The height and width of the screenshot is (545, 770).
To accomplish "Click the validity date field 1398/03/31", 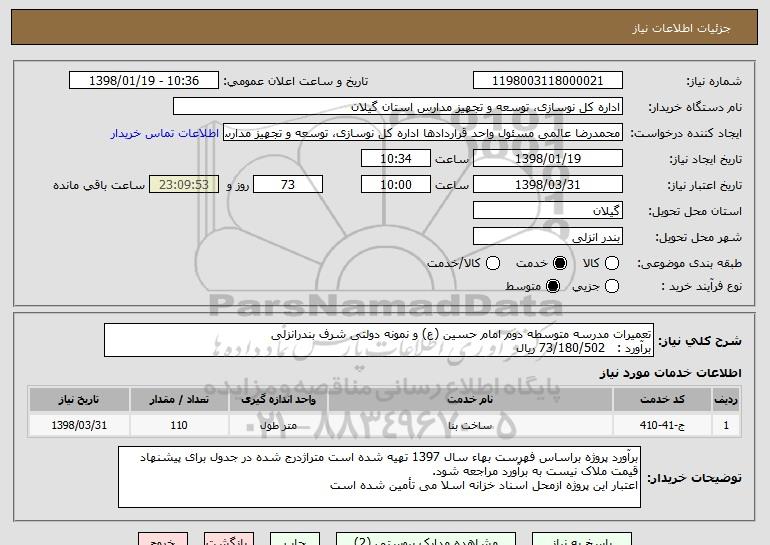I will pos(548,185).
